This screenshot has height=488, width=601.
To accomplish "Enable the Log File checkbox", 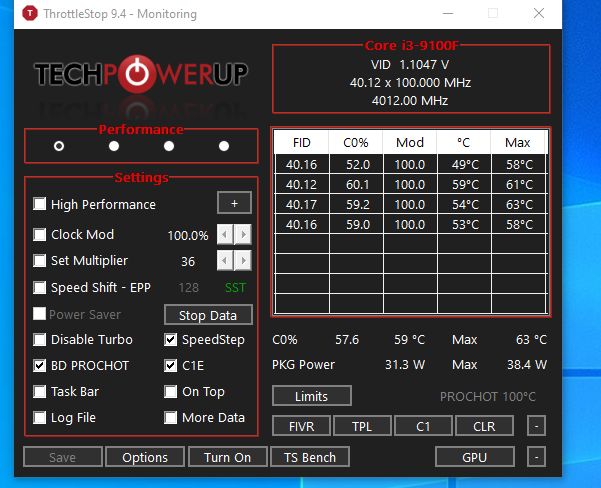I will click(x=39, y=417).
